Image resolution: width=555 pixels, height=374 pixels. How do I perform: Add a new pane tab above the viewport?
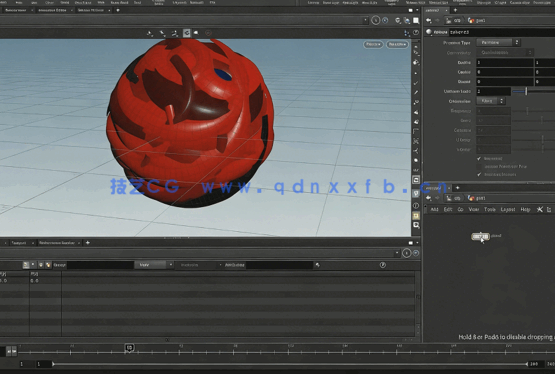tap(118, 10)
